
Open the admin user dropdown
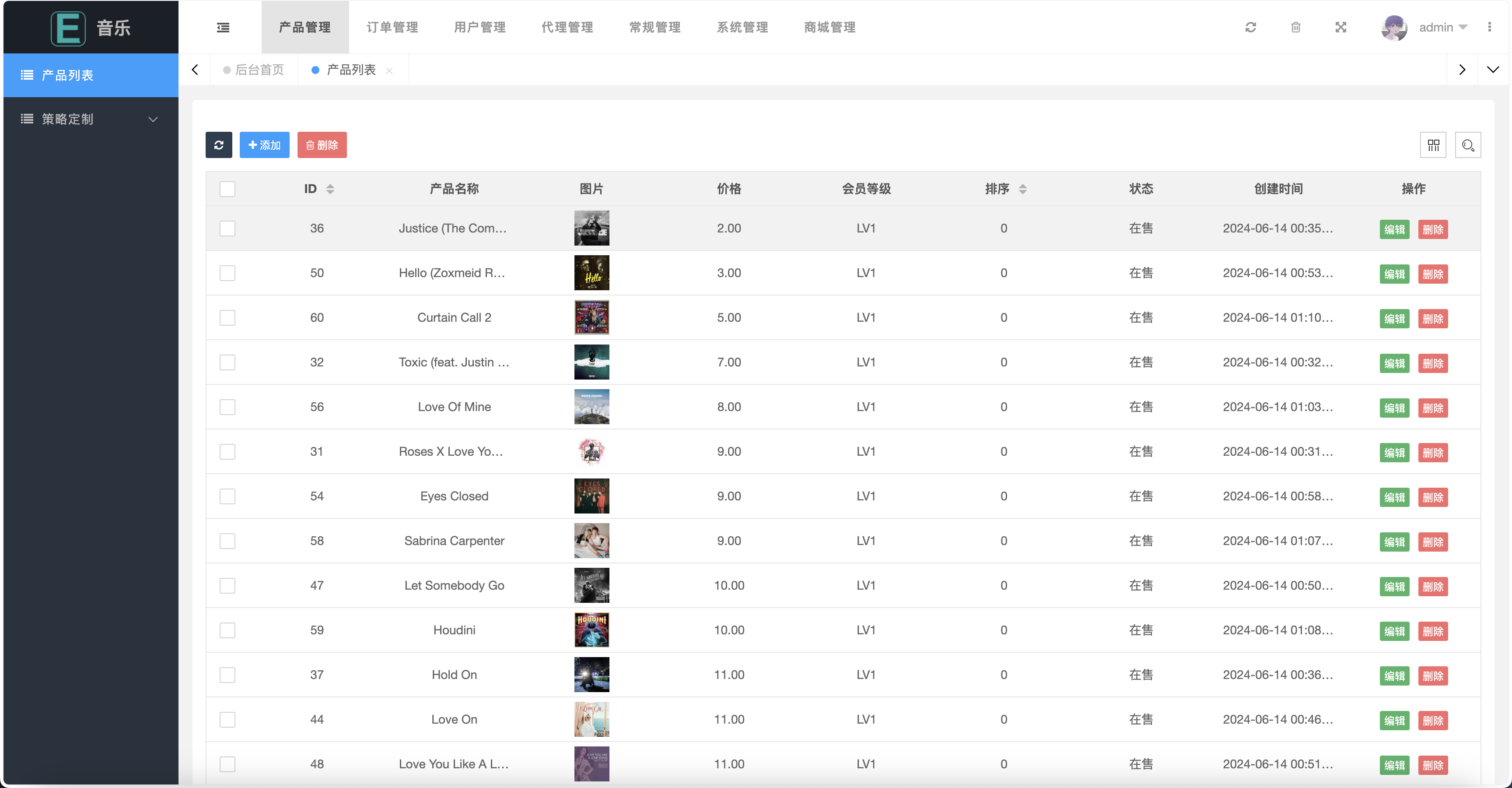coord(1443,28)
